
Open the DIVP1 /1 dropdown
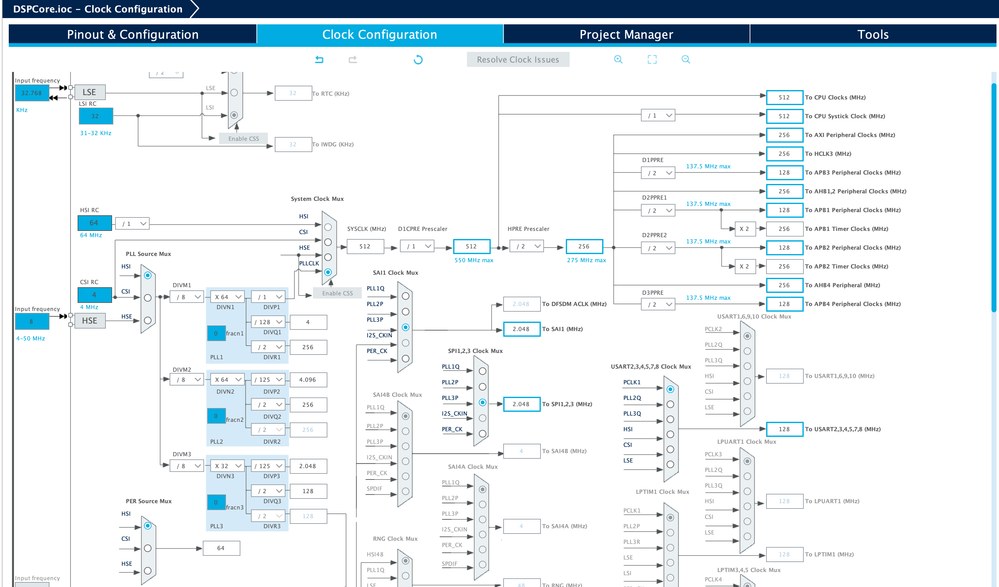pos(268,297)
